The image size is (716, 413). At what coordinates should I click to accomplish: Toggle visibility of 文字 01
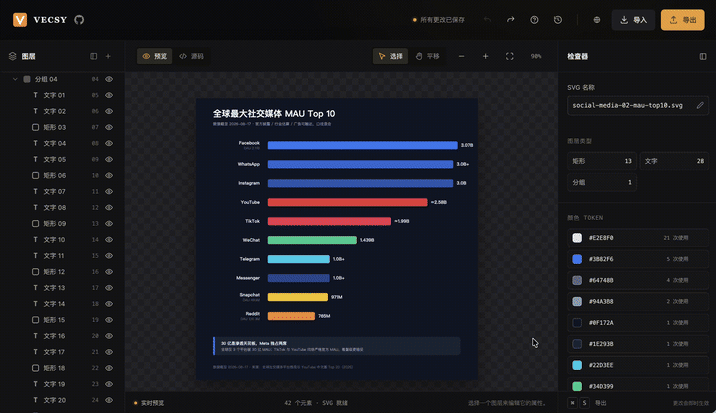109,95
